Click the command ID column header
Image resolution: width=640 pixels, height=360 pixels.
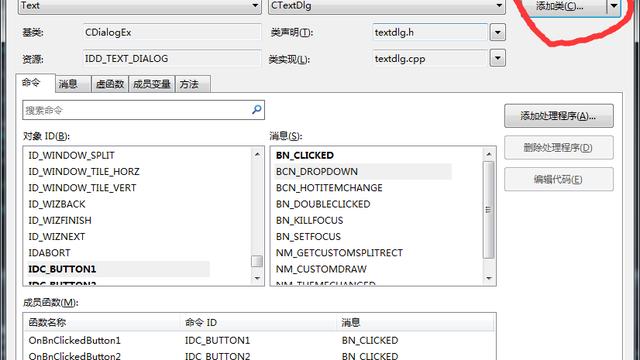pos(258,322)
